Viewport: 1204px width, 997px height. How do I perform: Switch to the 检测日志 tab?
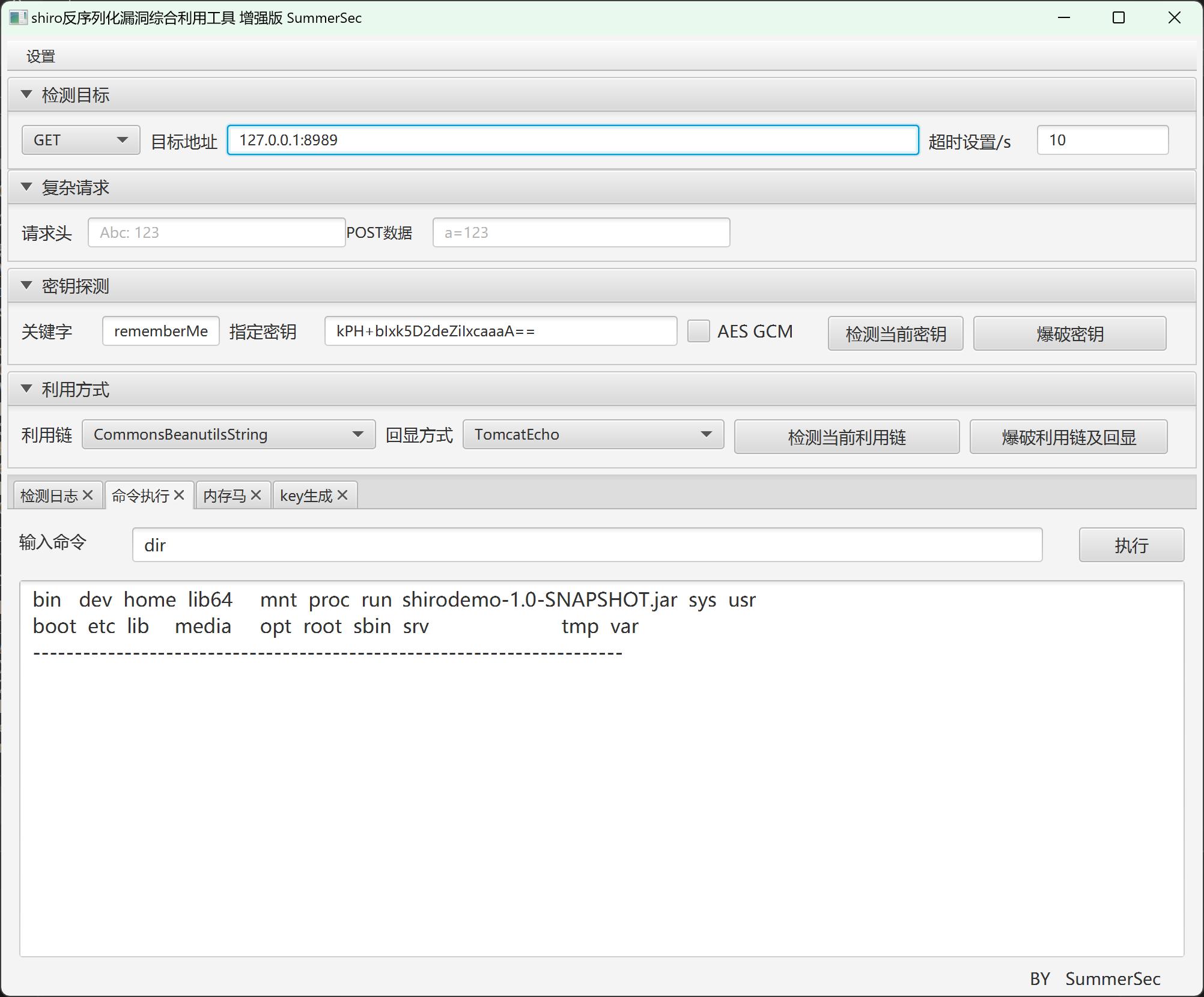49,495
